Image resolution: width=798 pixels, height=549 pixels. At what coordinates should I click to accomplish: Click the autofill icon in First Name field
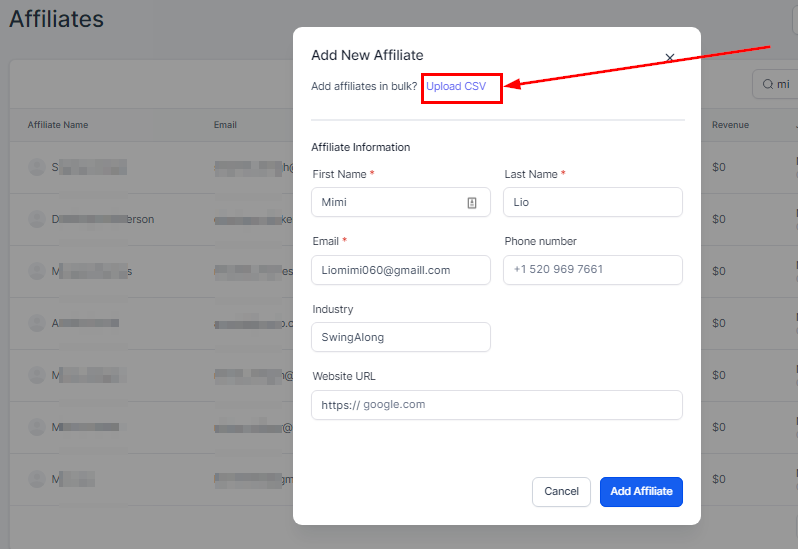[x=472, y=202]
